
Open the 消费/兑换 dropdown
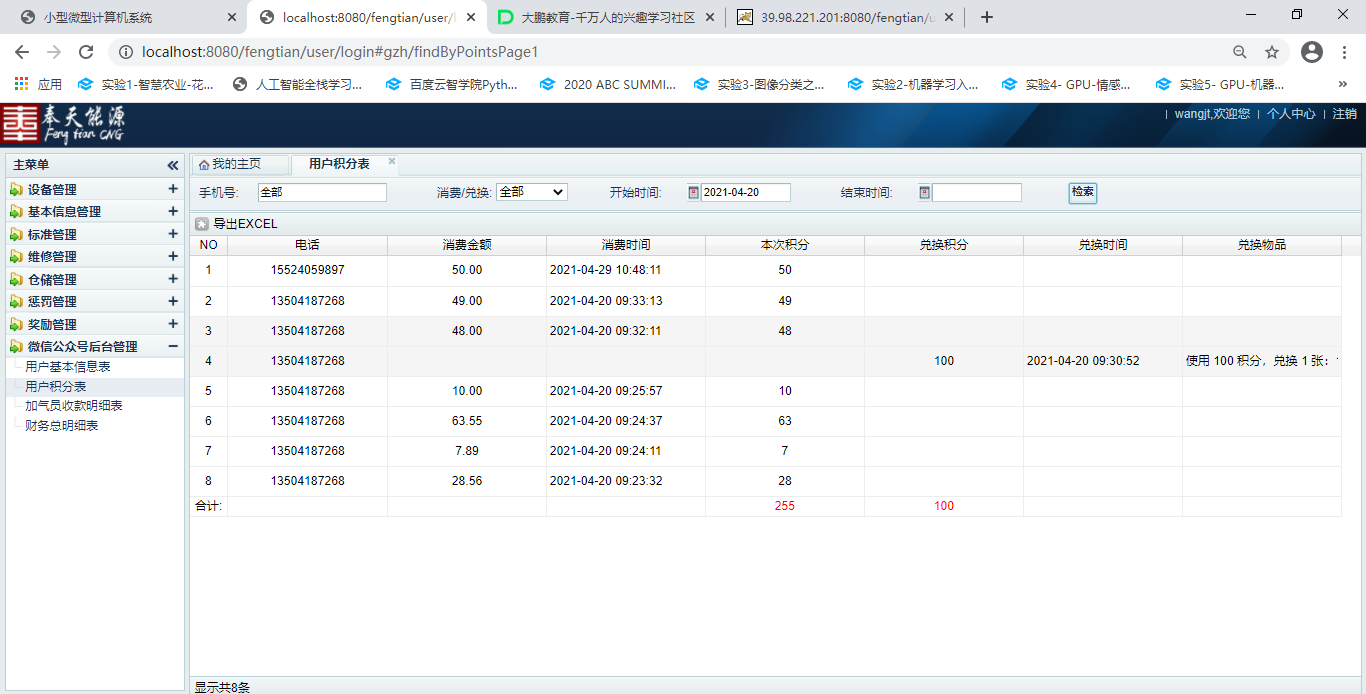click(x=532, y=192)
